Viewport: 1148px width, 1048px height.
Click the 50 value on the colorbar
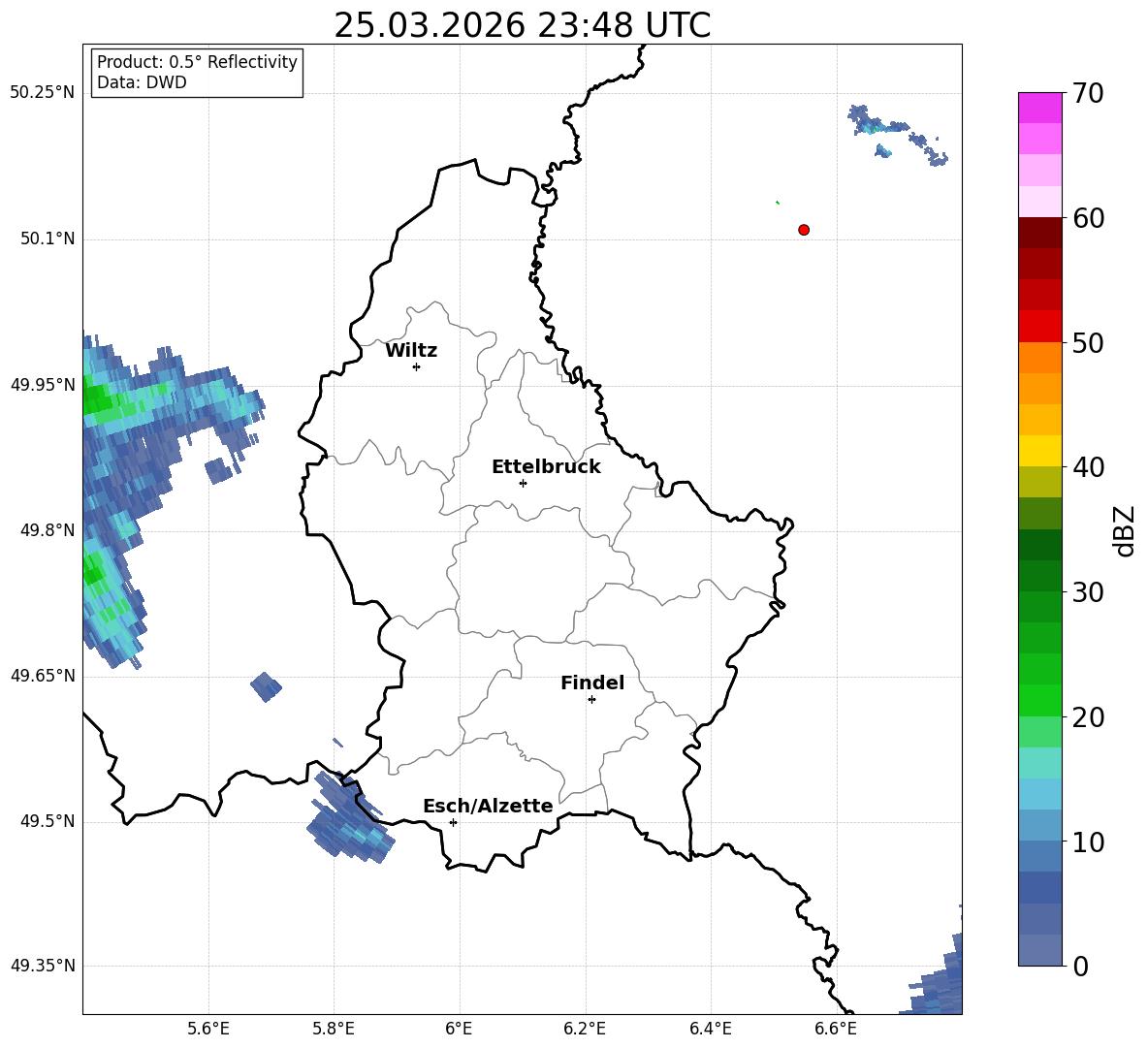click(1087, 342)
